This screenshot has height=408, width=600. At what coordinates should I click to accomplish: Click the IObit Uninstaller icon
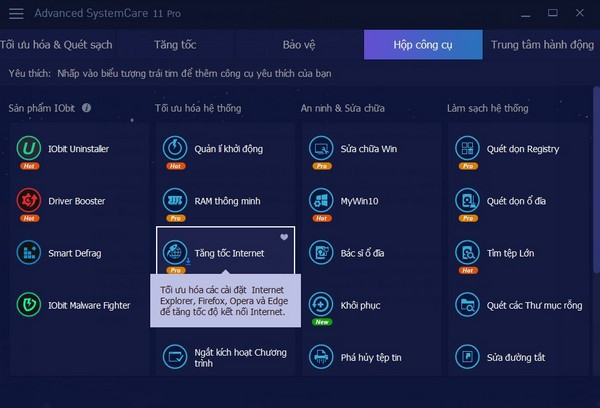pyautogui.click(x=29, y=148)
